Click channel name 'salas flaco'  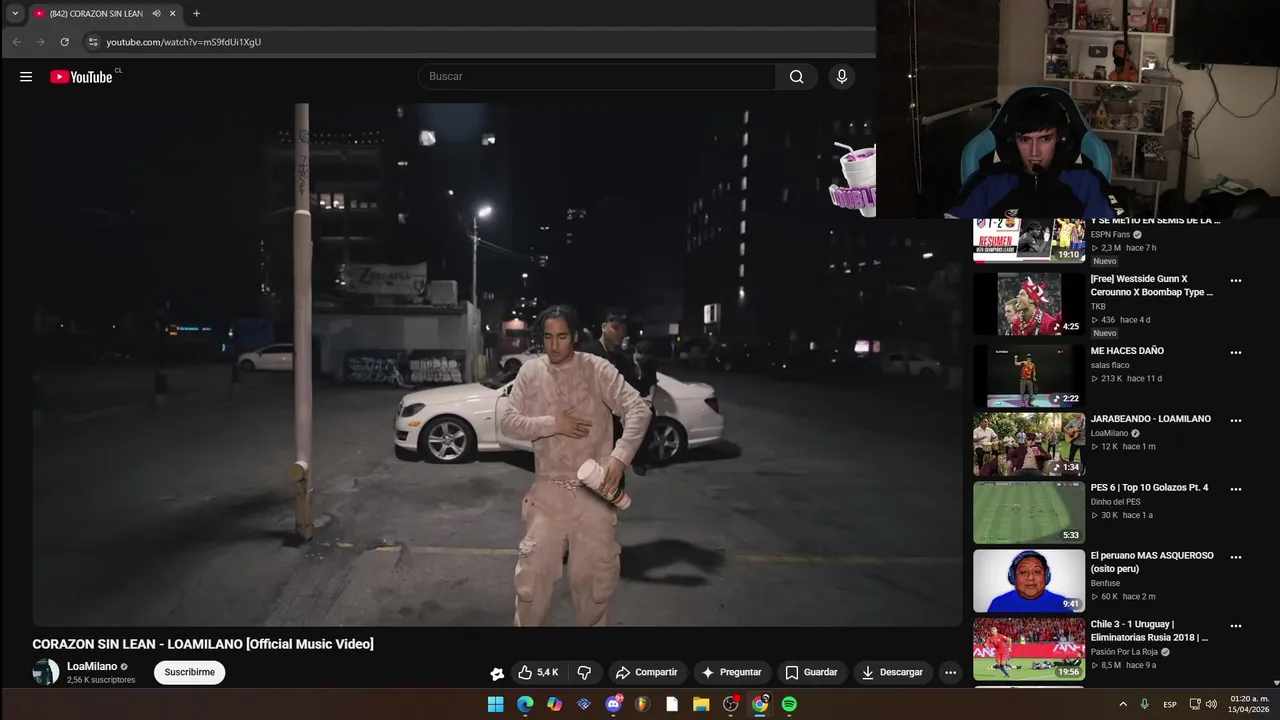pyautogui.click(x=1110, y=365)
